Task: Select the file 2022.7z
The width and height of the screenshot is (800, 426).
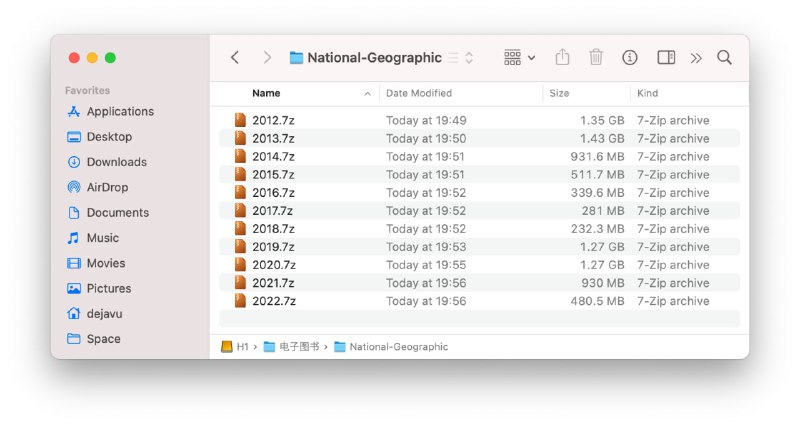Action: 480,302
